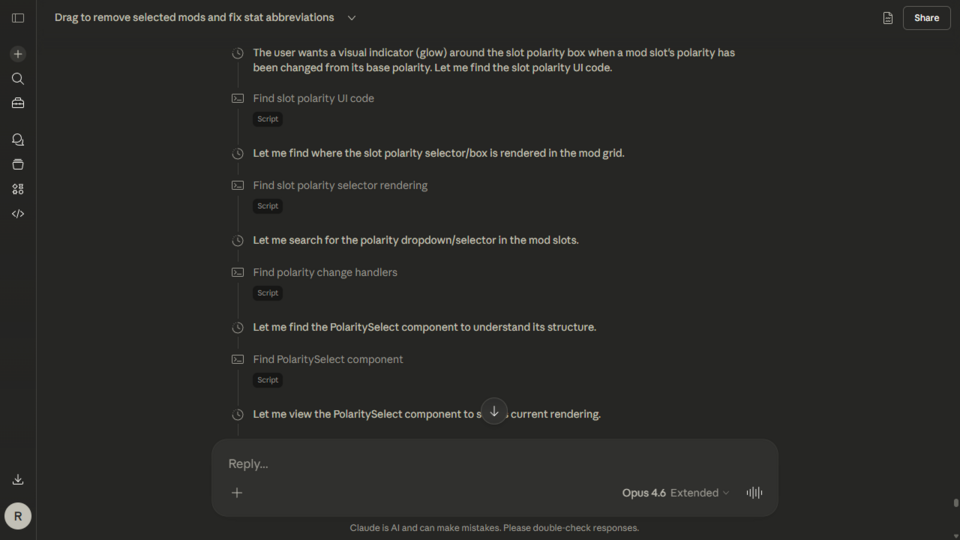Toggle the sidebar panel icon
Screen dimensions: 960x540
[x=18, y=18]
